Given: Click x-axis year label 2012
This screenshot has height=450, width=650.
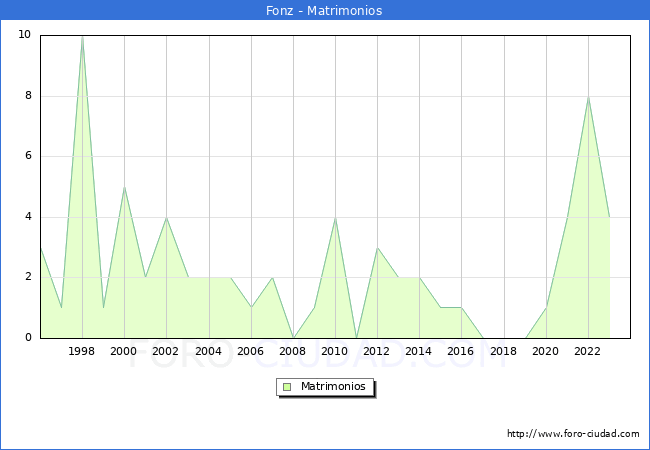Looking at the screenshot, I should coord(376,351).
